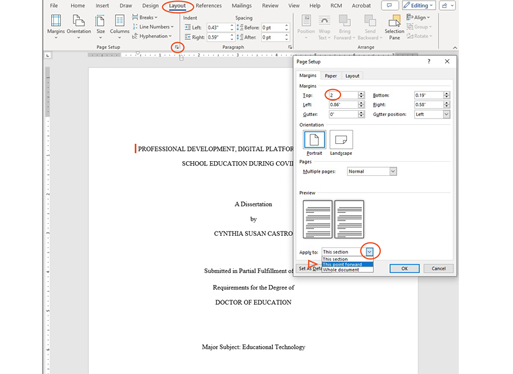Click the Gutter input field

click(343, 114)
